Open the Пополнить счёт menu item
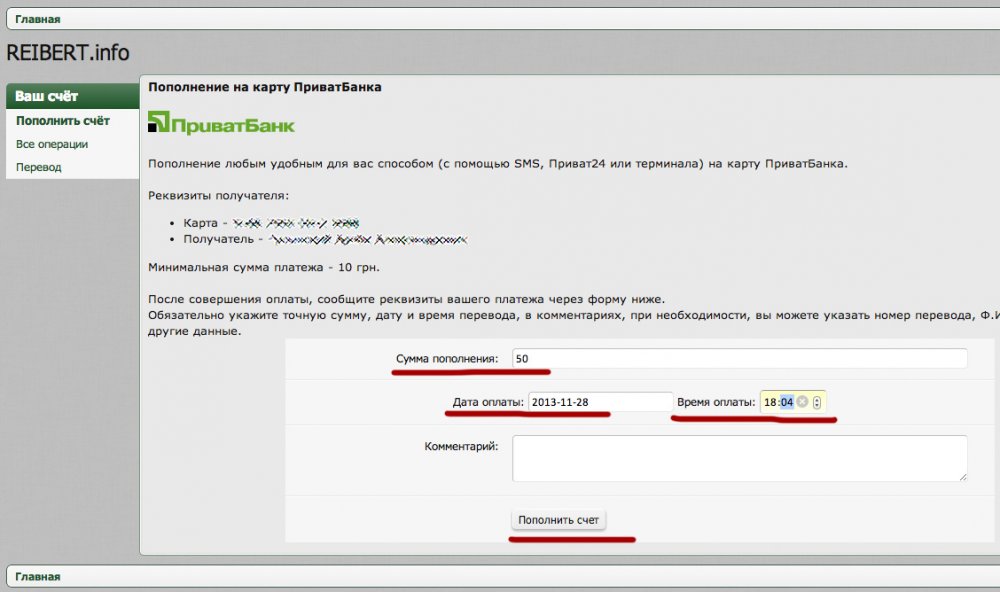1000x592 pixels. 62,121
